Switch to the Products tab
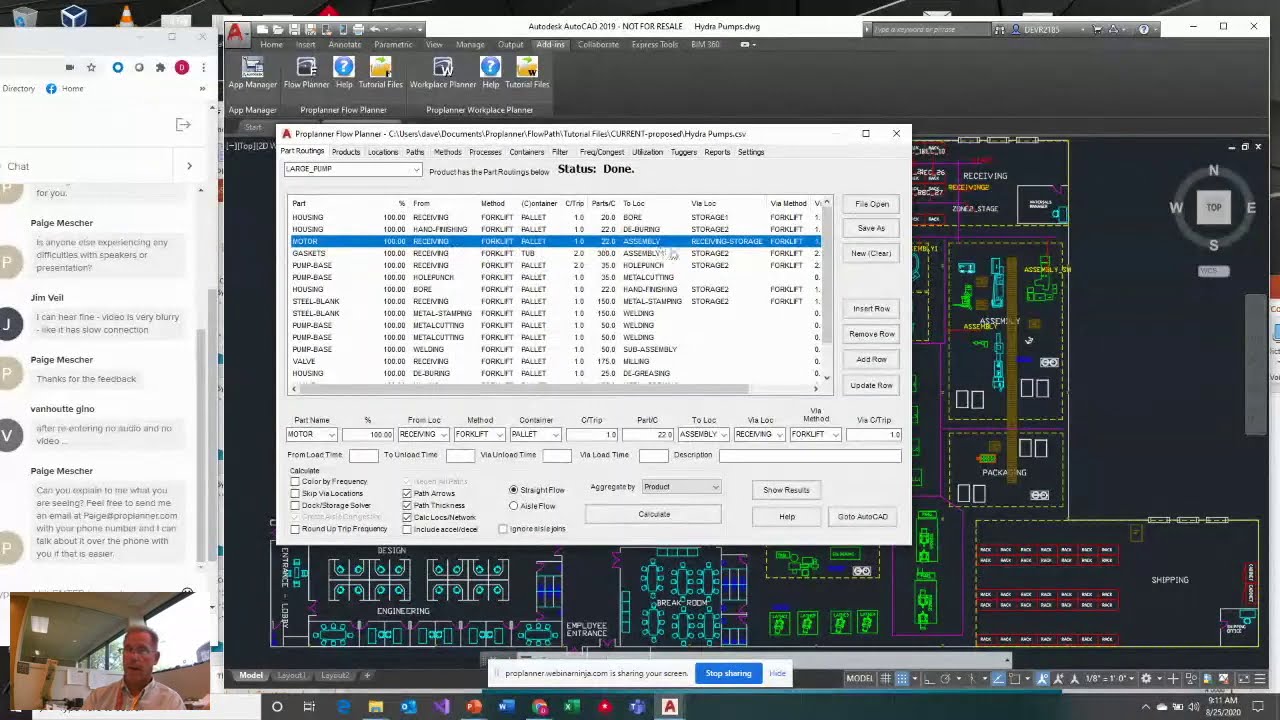Image resolution: width=1280 pixels, height=720 pixels. point(345,152)
